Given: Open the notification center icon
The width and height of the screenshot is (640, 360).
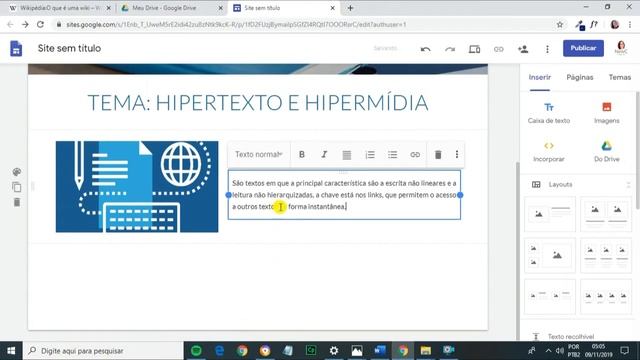Looking at the screenshot, I should pyautogui.click(x=624, y=350).
